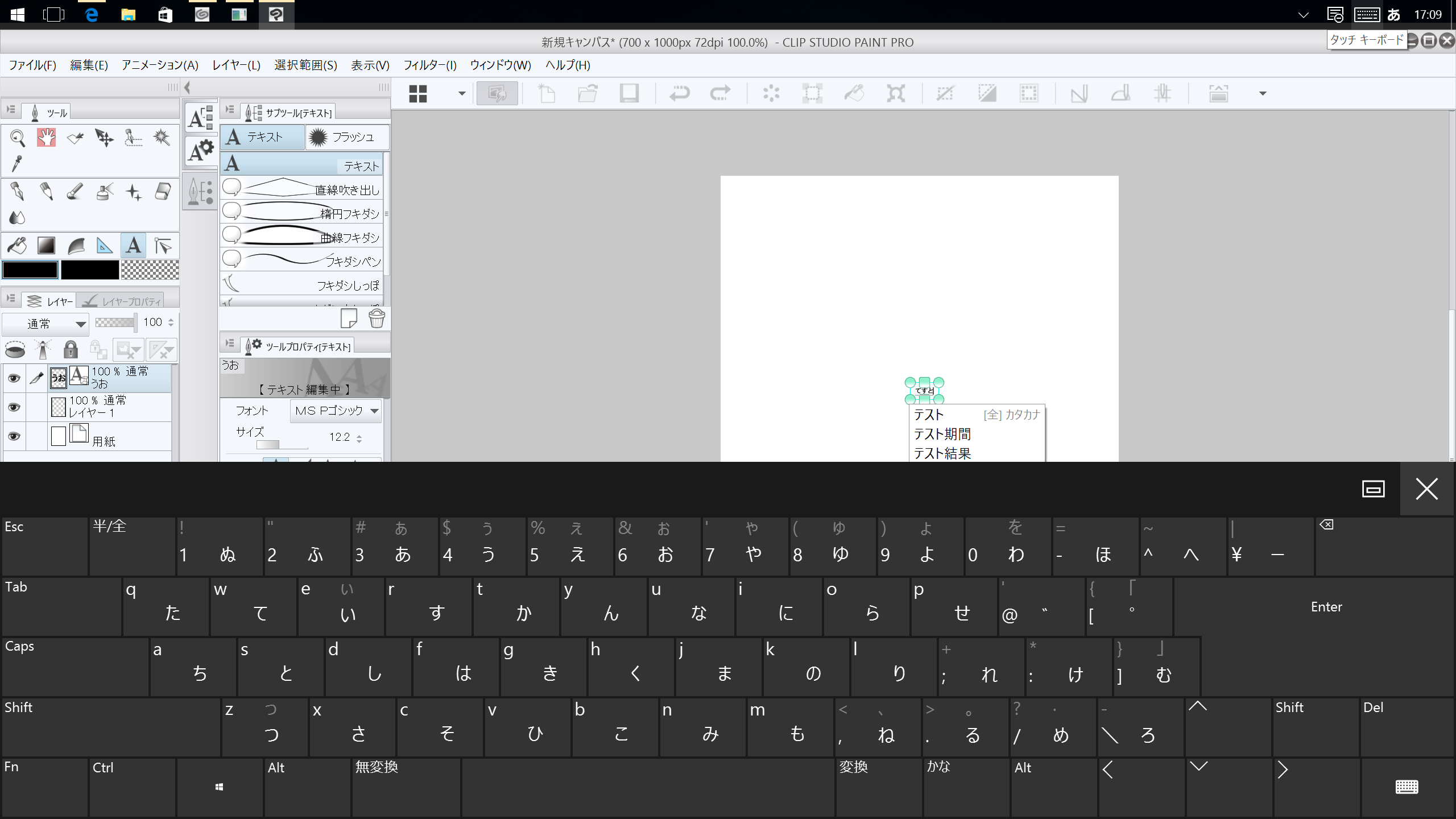Select the Eyedropper tool
The width and height of the screenshot is (1456, 819).
[x=17, y=164]
